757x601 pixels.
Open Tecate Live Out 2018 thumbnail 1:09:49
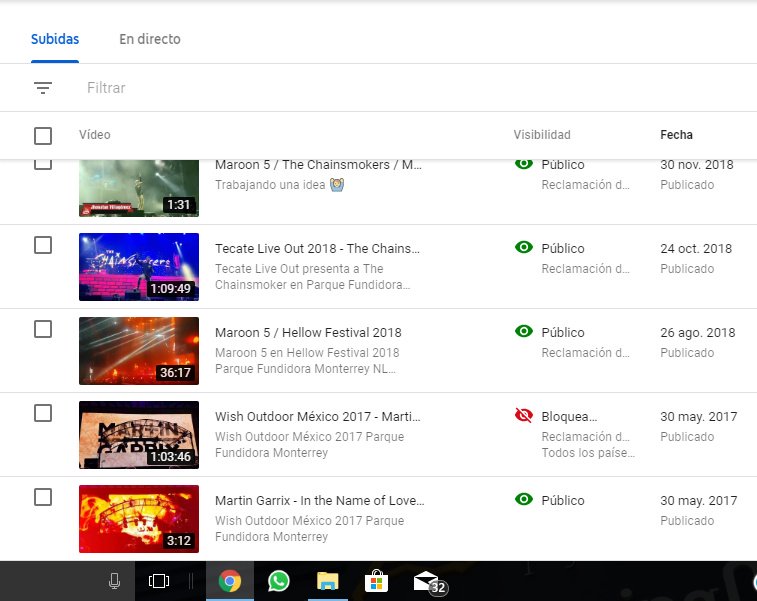pos(139,267)
